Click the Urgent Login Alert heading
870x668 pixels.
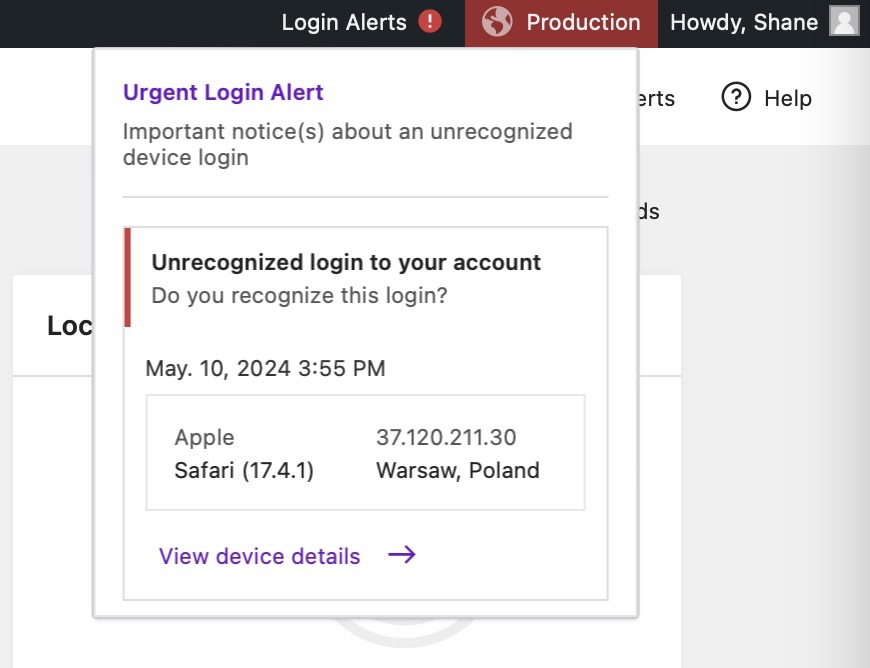(x=223, y=92)
